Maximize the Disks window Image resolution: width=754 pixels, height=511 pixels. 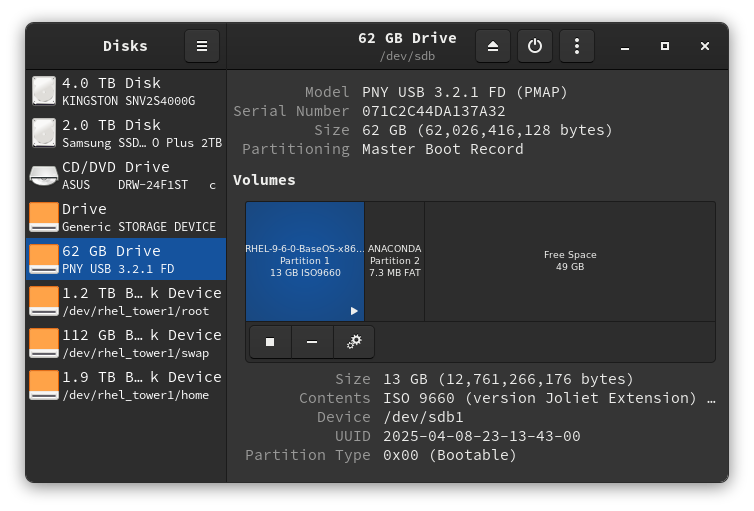coord(665,46)
